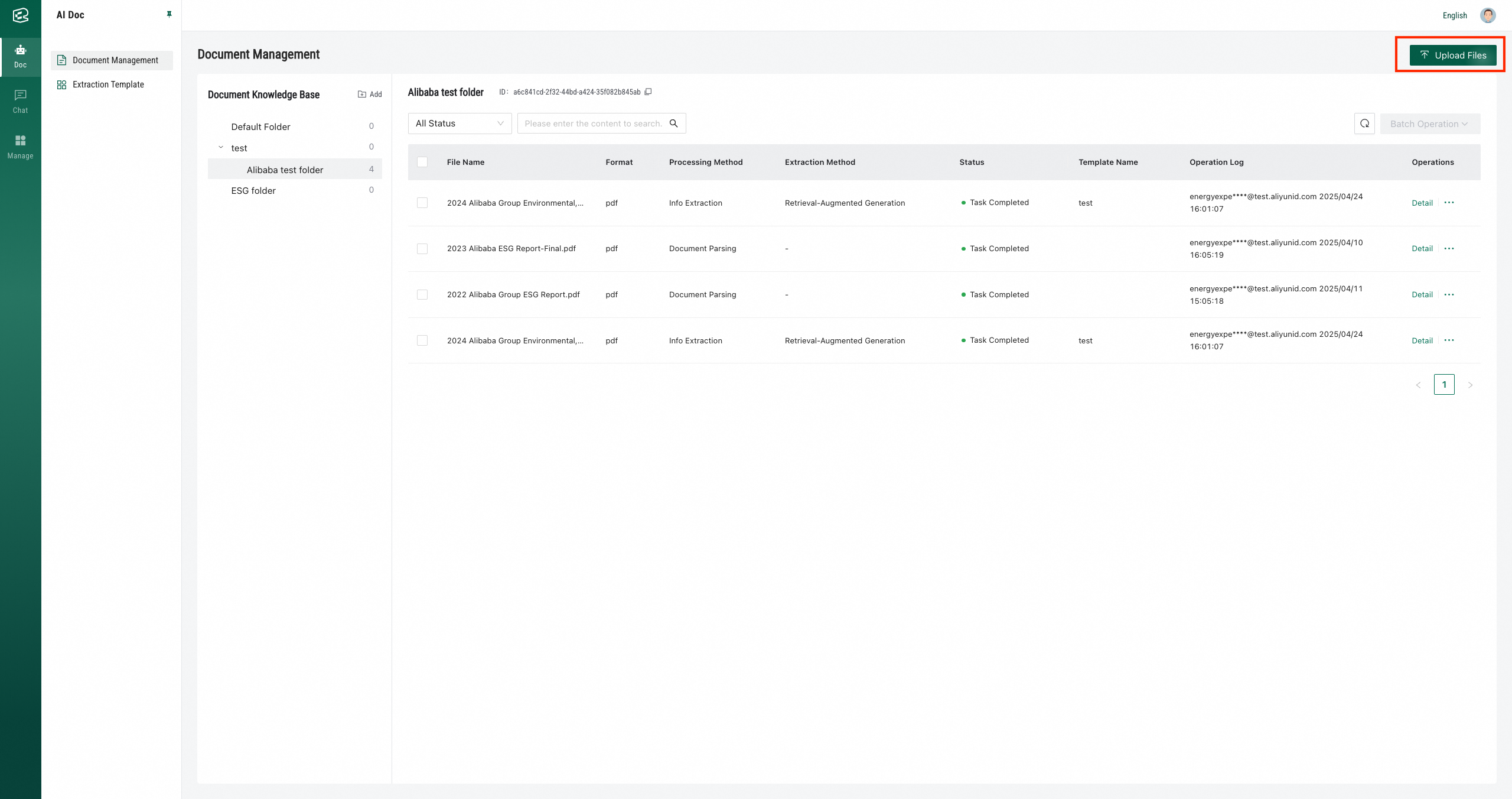The width and height of the screenshot is (1512, 799).
Task: Open the English language selector
Action: pos(1454,15)
